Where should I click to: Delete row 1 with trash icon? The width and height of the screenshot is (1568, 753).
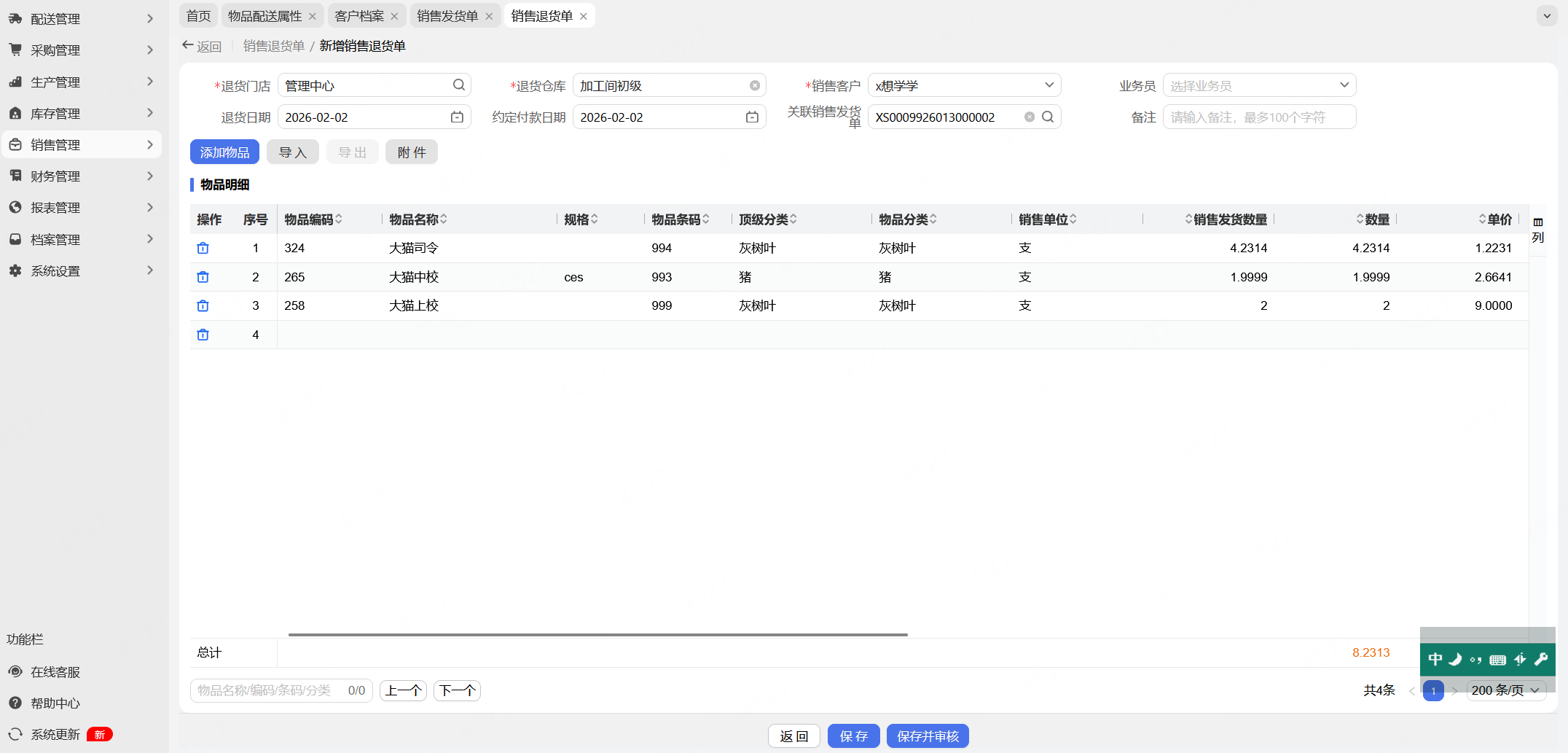(x=203, y=248)
